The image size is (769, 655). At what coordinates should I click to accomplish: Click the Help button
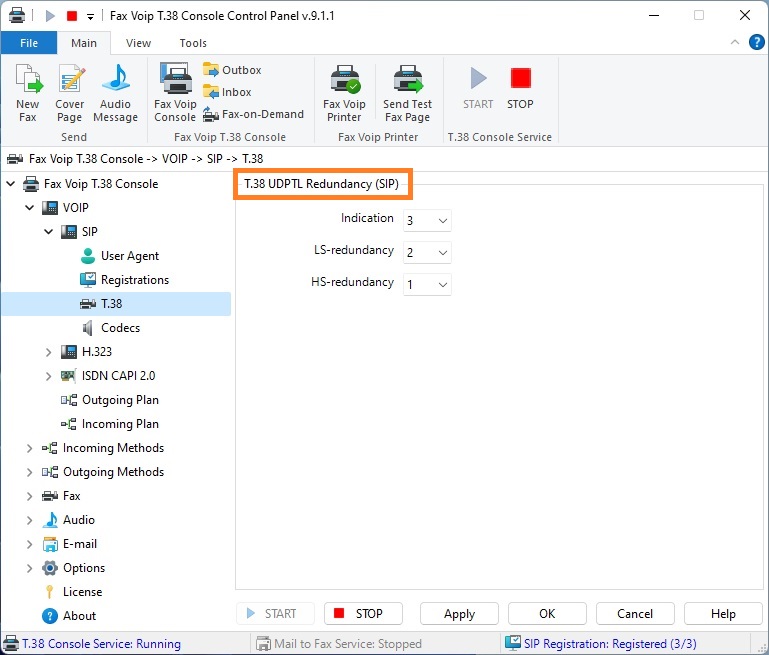point(723,614)
